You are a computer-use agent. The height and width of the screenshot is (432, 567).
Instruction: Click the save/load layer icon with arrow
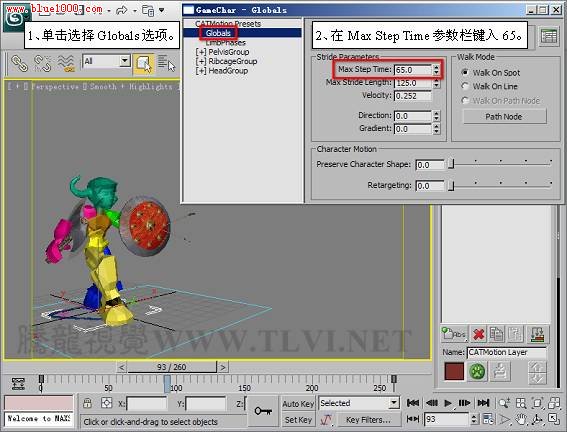tap(538, 334)
